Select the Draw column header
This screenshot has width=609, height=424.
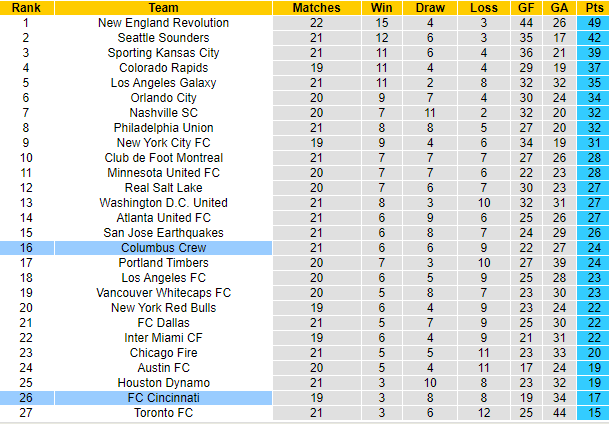pos(429,8)
